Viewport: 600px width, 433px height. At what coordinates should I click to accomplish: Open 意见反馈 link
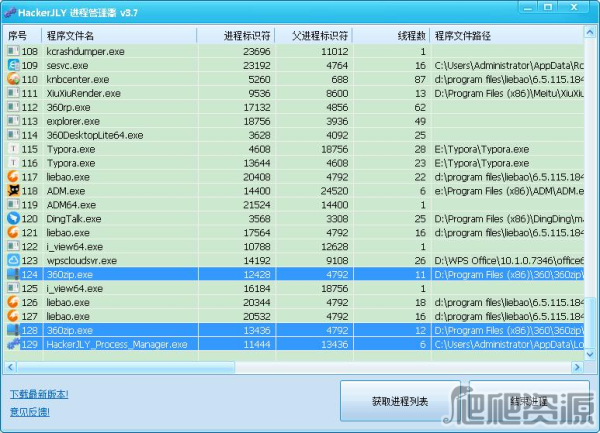[30, 412]
